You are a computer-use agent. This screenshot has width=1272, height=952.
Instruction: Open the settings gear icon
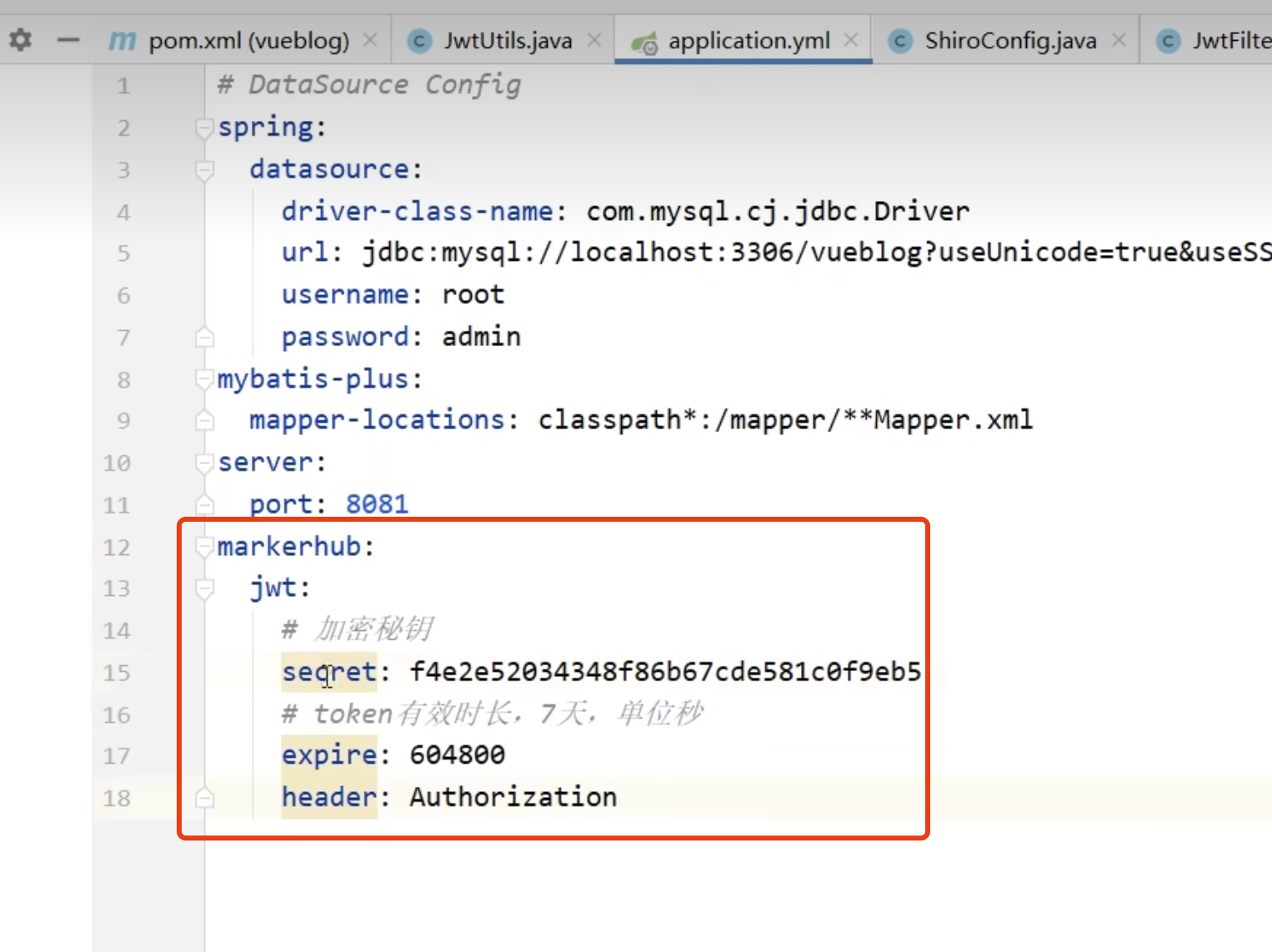pos(20,39)
